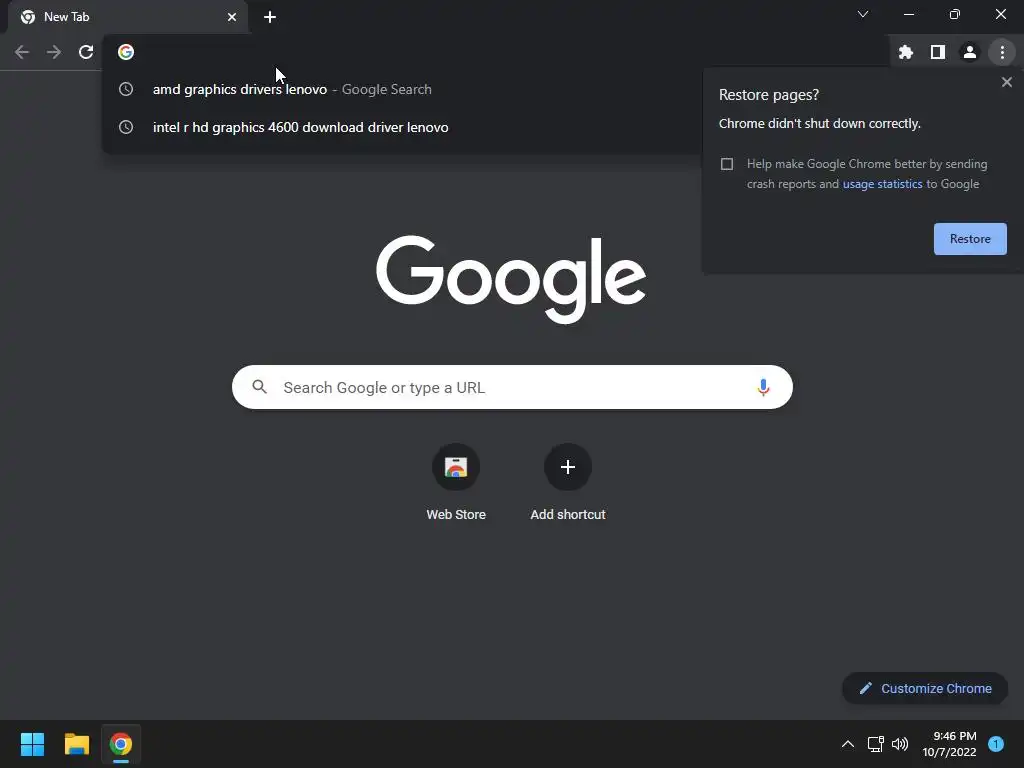Open tab search chevron in title bar
The height and width of the screenshot is (768, 1024).
(863, 14)
